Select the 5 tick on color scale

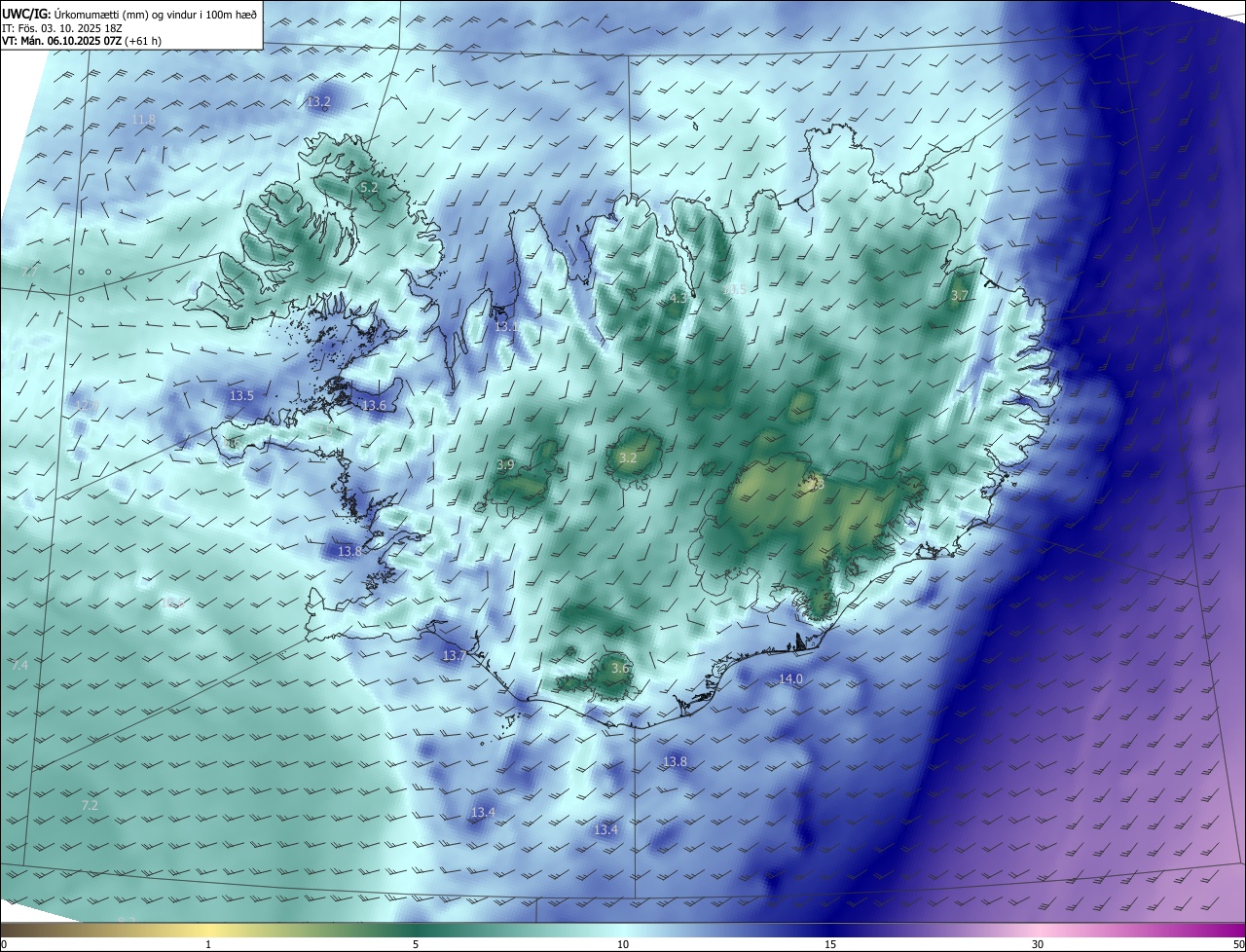pyautogui.click(x=416, y=944)
